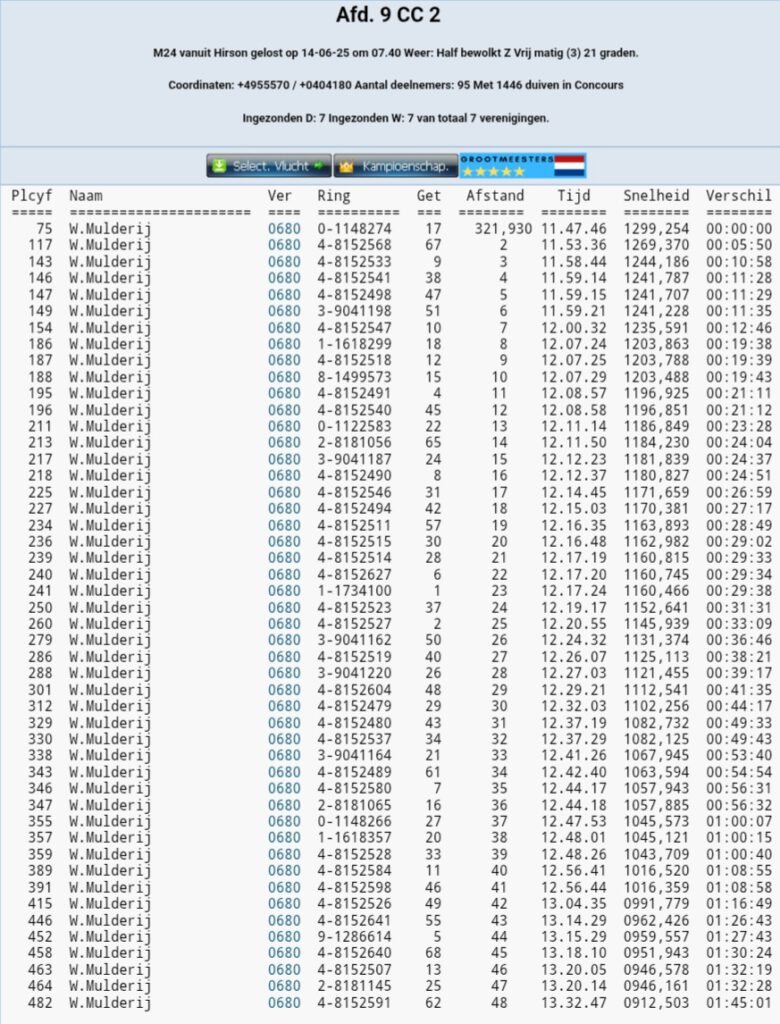Click the green arrow on Select. Vlucht button
The width and height of the screenshot is (780, 1024).
click(319, 166)
